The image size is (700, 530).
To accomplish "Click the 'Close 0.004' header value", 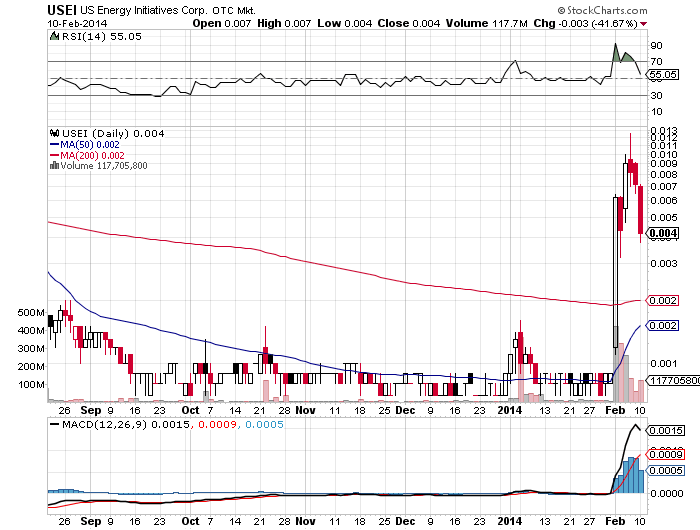I will 408,24.
